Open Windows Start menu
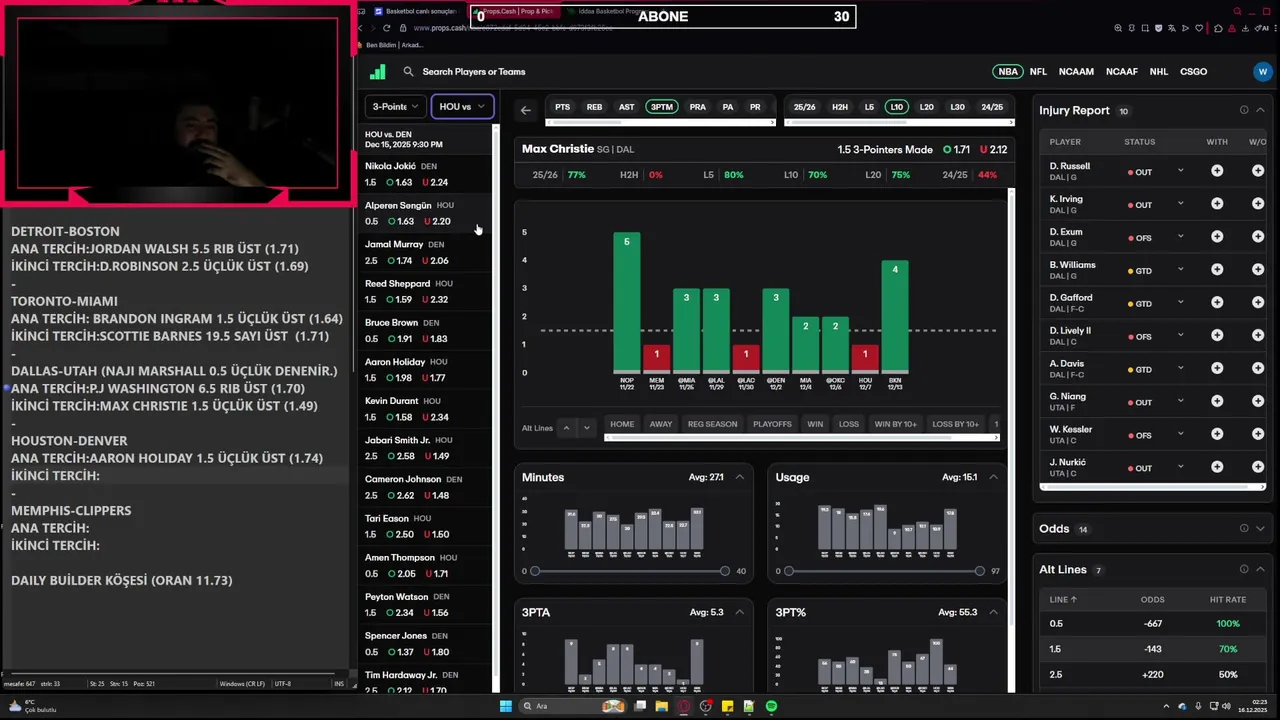The image size is (1280, 720). (x=506, y=706)
